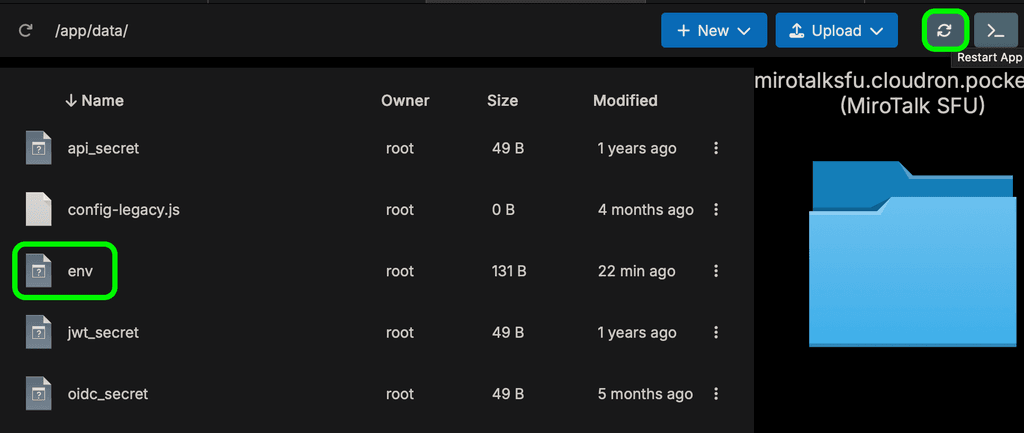The height and width of the screenshot is (433, 1024).
Task: Sort files by Modified column header
Action: coord(625,100)
